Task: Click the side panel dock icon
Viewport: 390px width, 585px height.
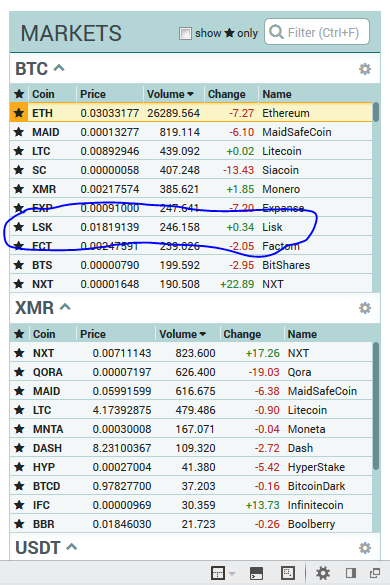Action: [x=350, y=573]
